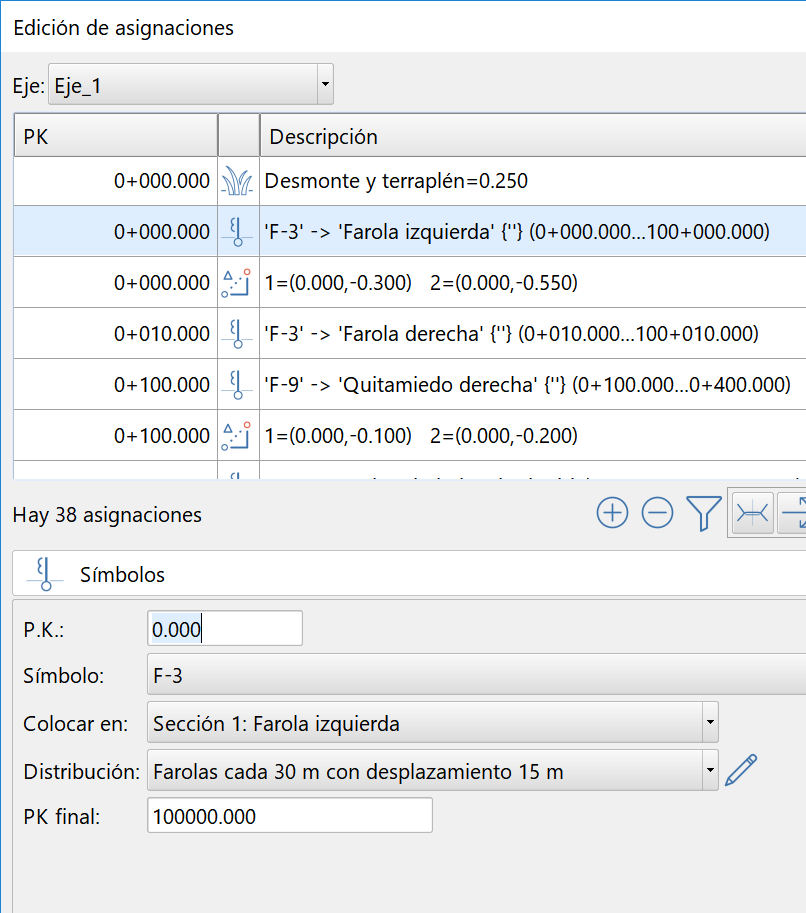Screen dimensions: 806x913
Task: Click the PK final input field
Action: click(x=289, y=816)
